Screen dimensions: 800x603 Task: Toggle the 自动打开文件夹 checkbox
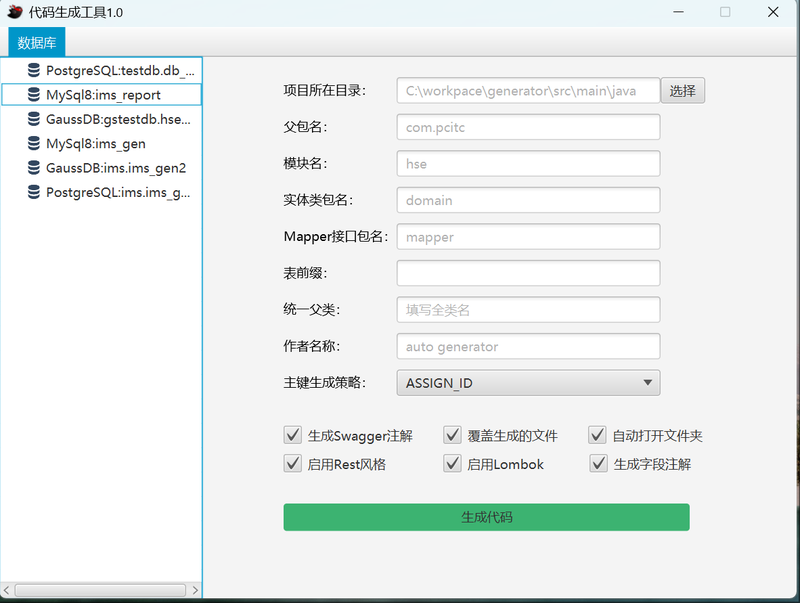click(597, 435)
